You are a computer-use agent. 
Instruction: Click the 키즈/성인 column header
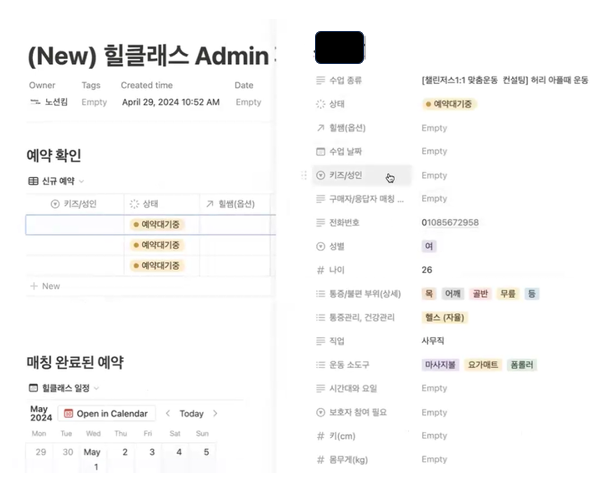pos(75,204)
